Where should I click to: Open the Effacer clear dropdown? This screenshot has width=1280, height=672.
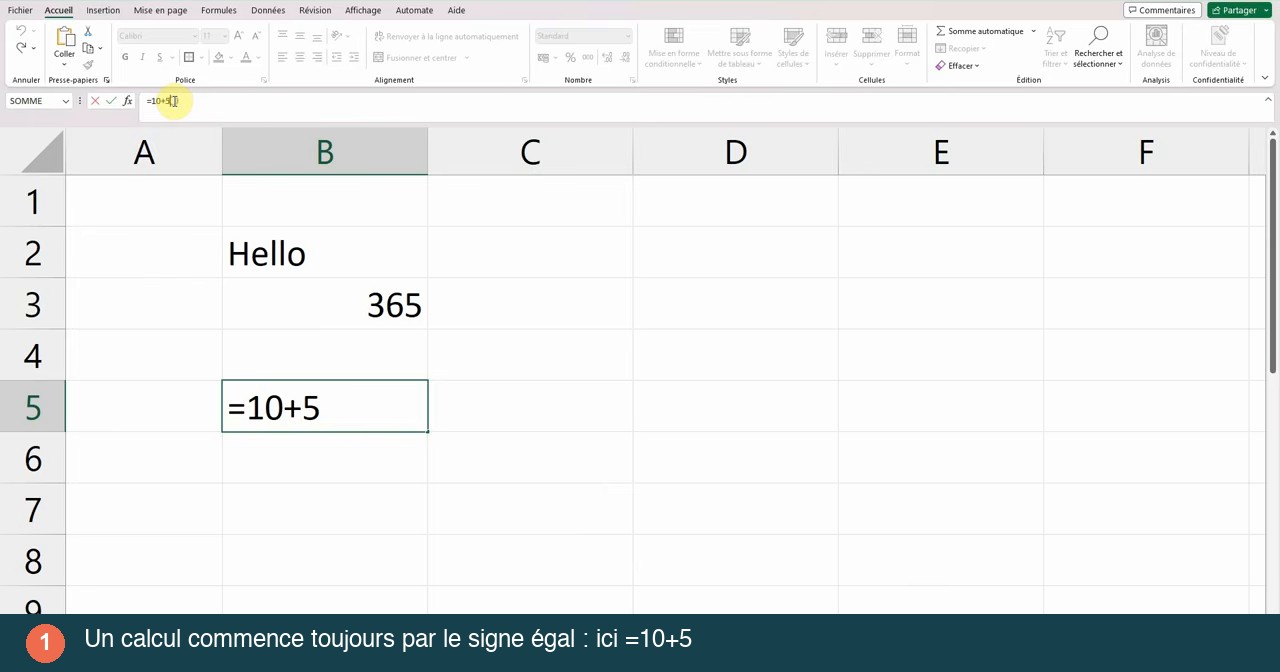958,65
